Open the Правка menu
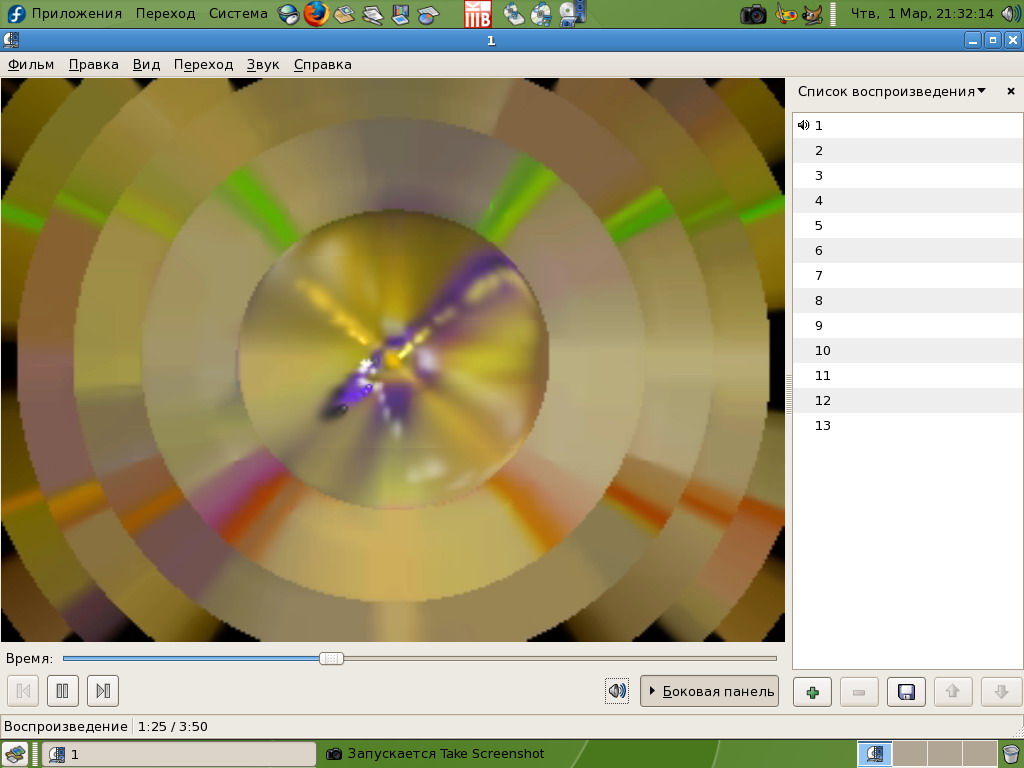1024x768 pixels. tap(93, 65)
